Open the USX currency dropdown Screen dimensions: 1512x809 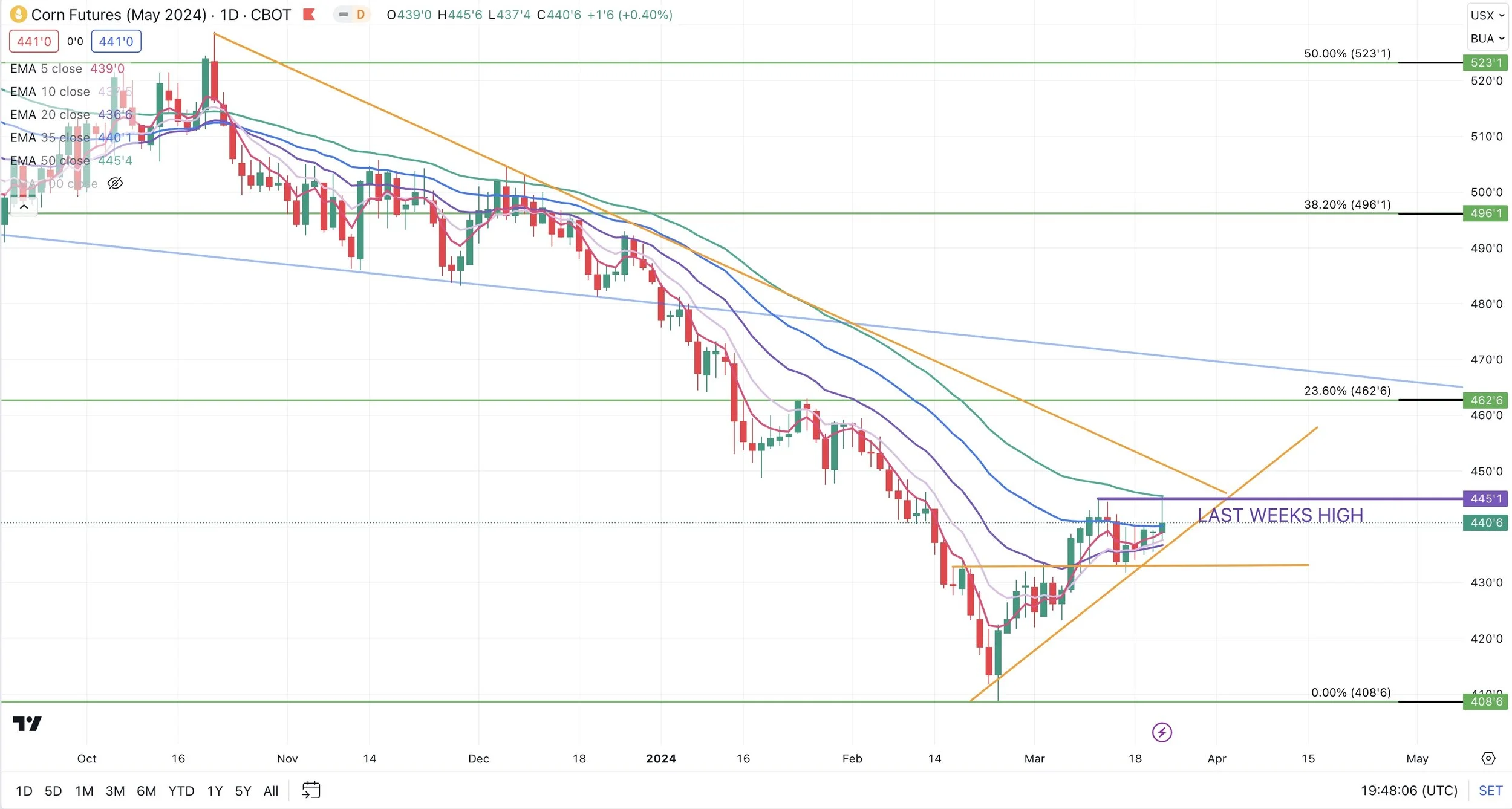(x=1487, y=15)
